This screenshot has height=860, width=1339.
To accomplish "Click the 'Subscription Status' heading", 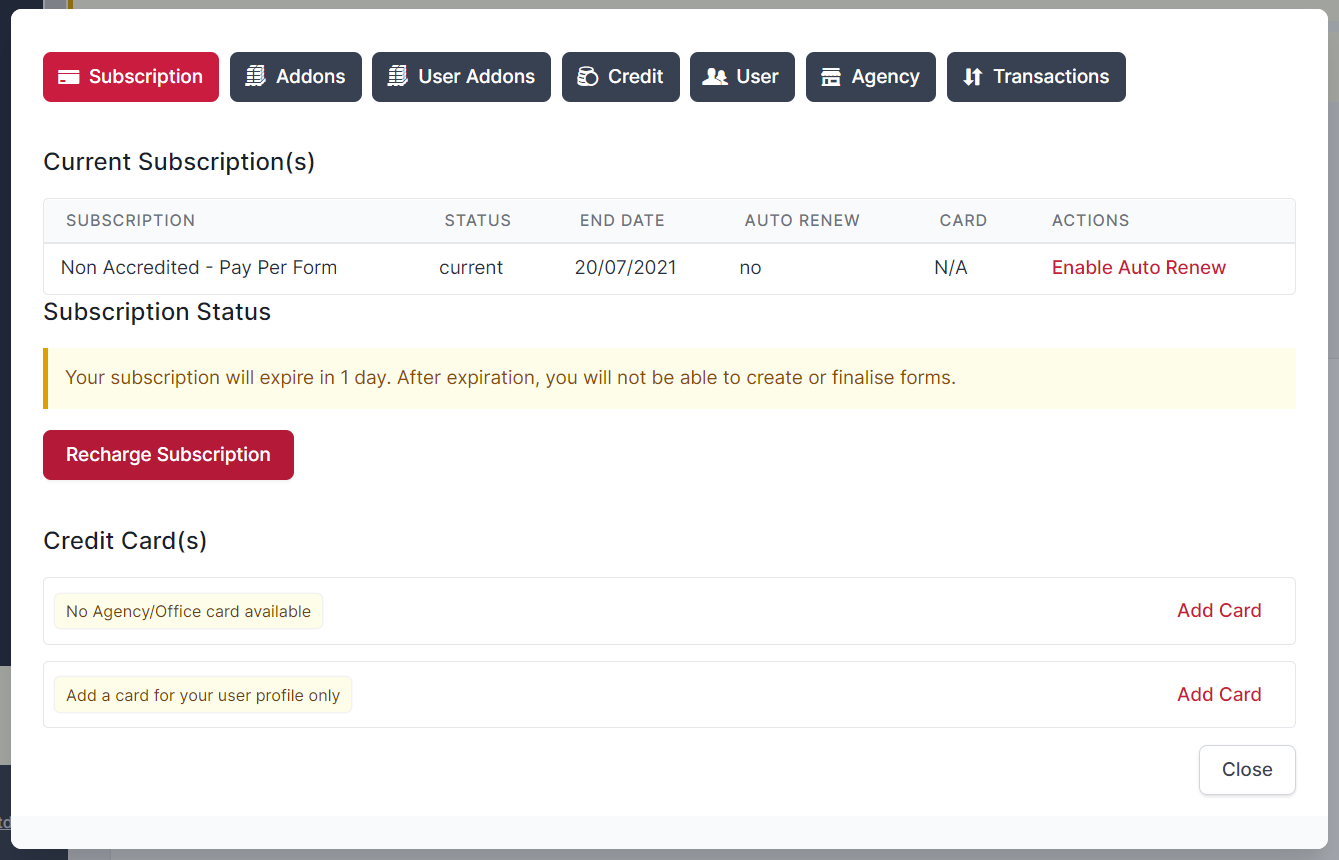I will pyautogui.click(x=157, y=312).
